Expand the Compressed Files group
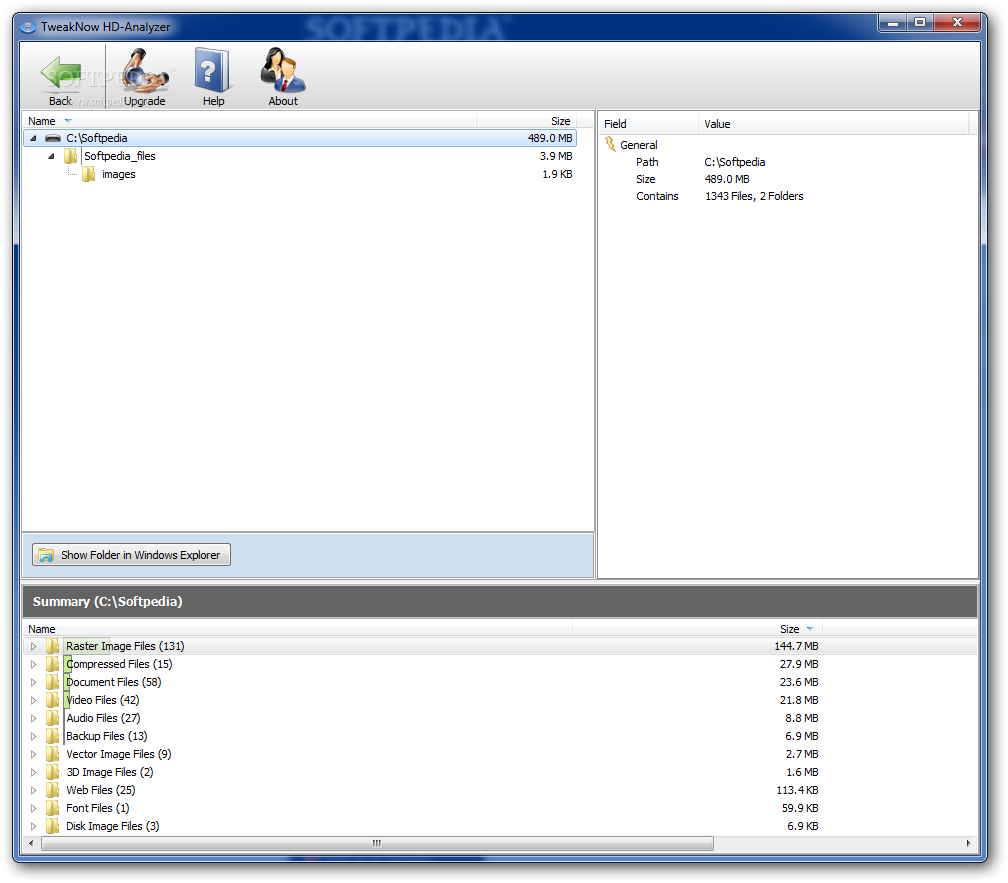The width and height of the screenshot is (1008, 883). pos(33,664)
